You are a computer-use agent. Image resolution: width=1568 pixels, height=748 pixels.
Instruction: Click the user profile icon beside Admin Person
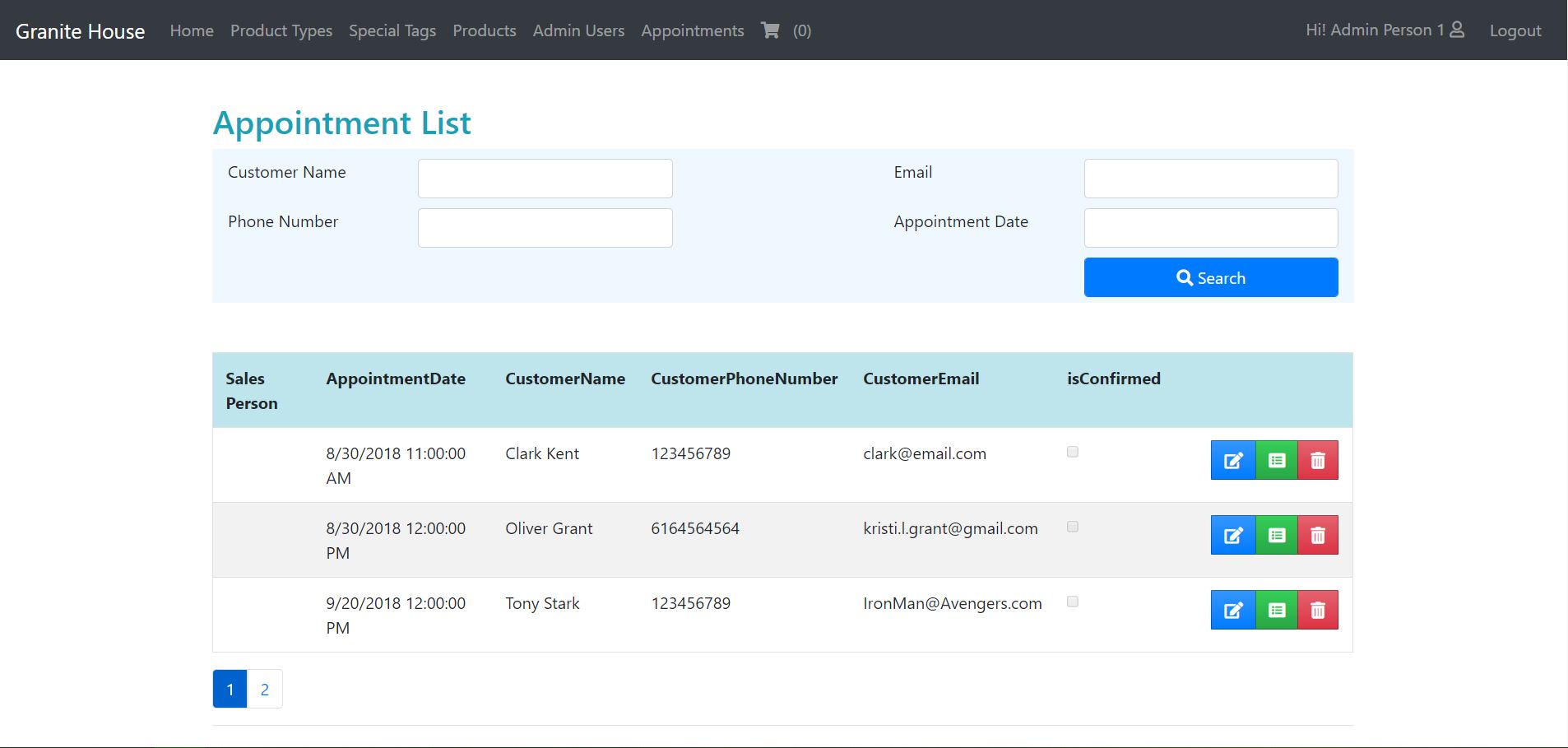pos(1457,30)
